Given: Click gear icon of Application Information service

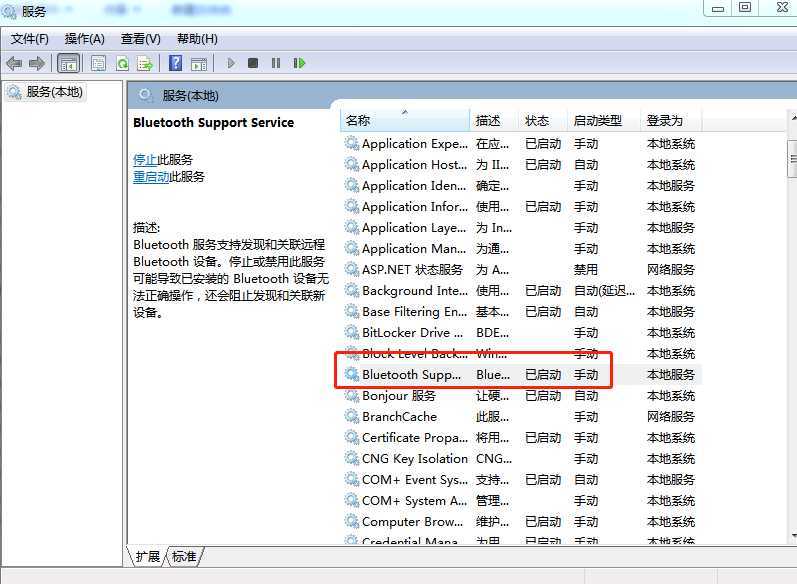Looking at the screenshot, I should [x=352, y=206].
